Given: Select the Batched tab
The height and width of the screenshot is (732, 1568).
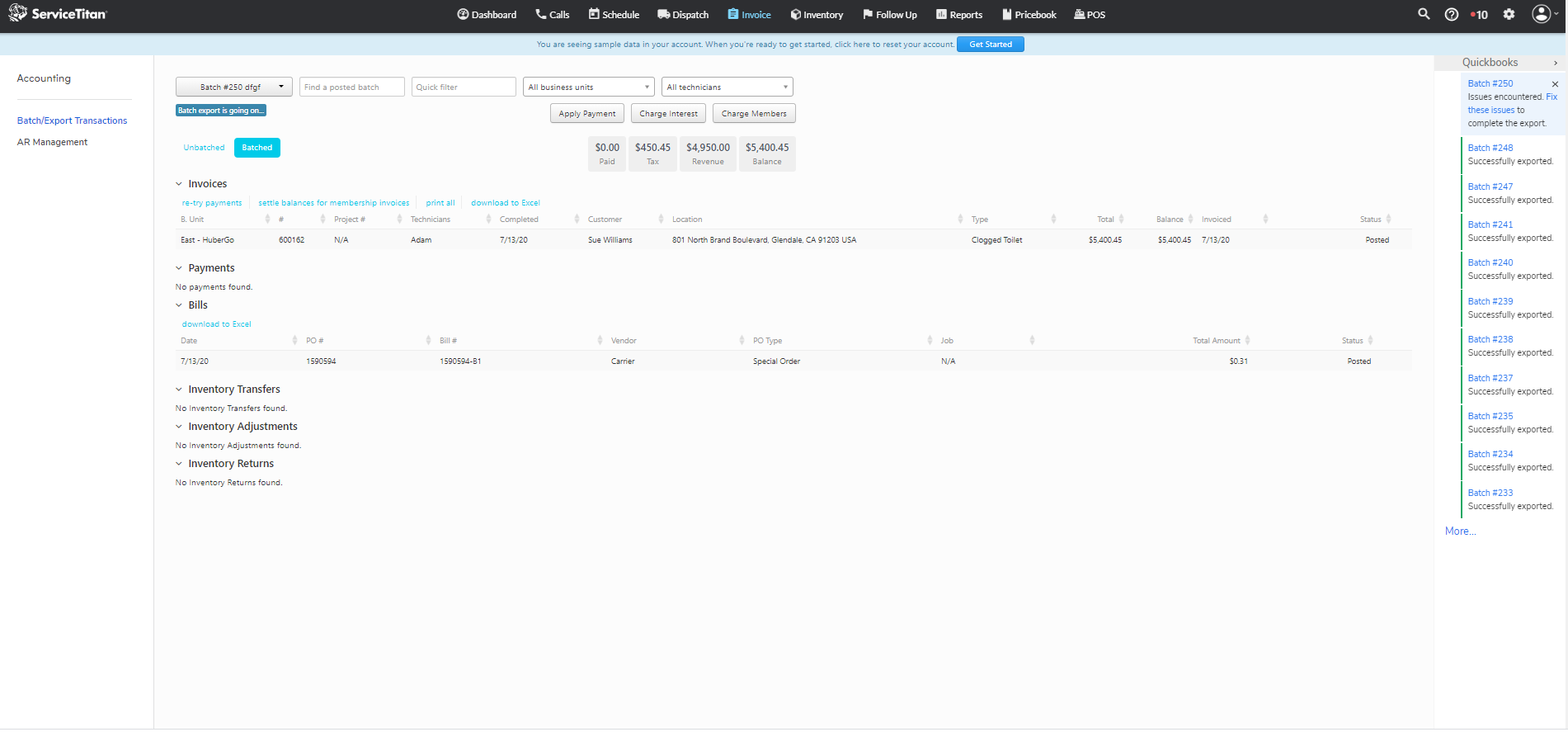Looking at the screenshot, I should 257,148.
